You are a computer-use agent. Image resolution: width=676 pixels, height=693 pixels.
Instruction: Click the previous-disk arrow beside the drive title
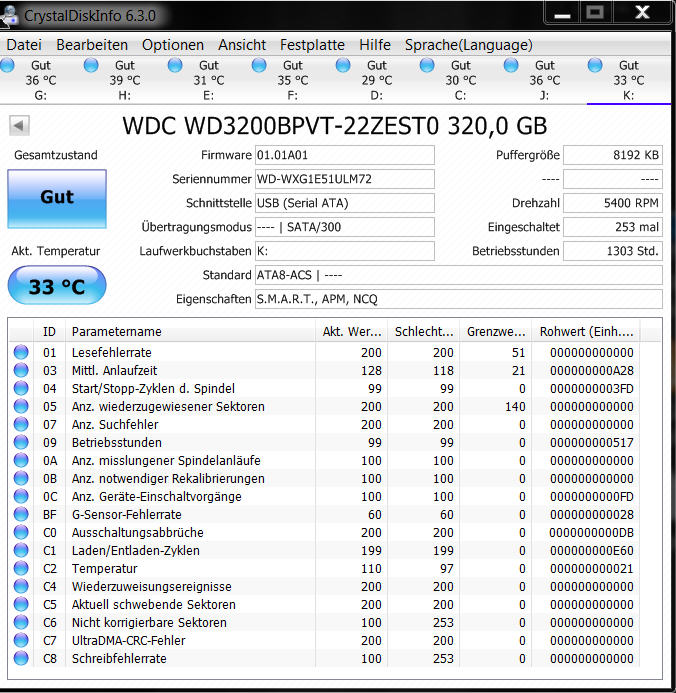click(19, 126)
